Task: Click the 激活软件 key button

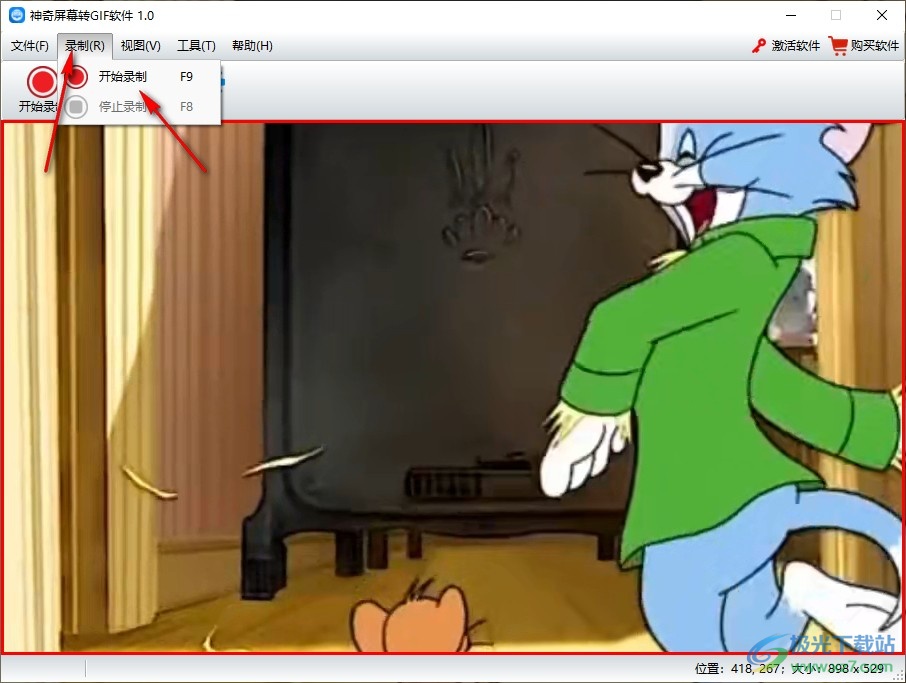Action: pos(786,46)
